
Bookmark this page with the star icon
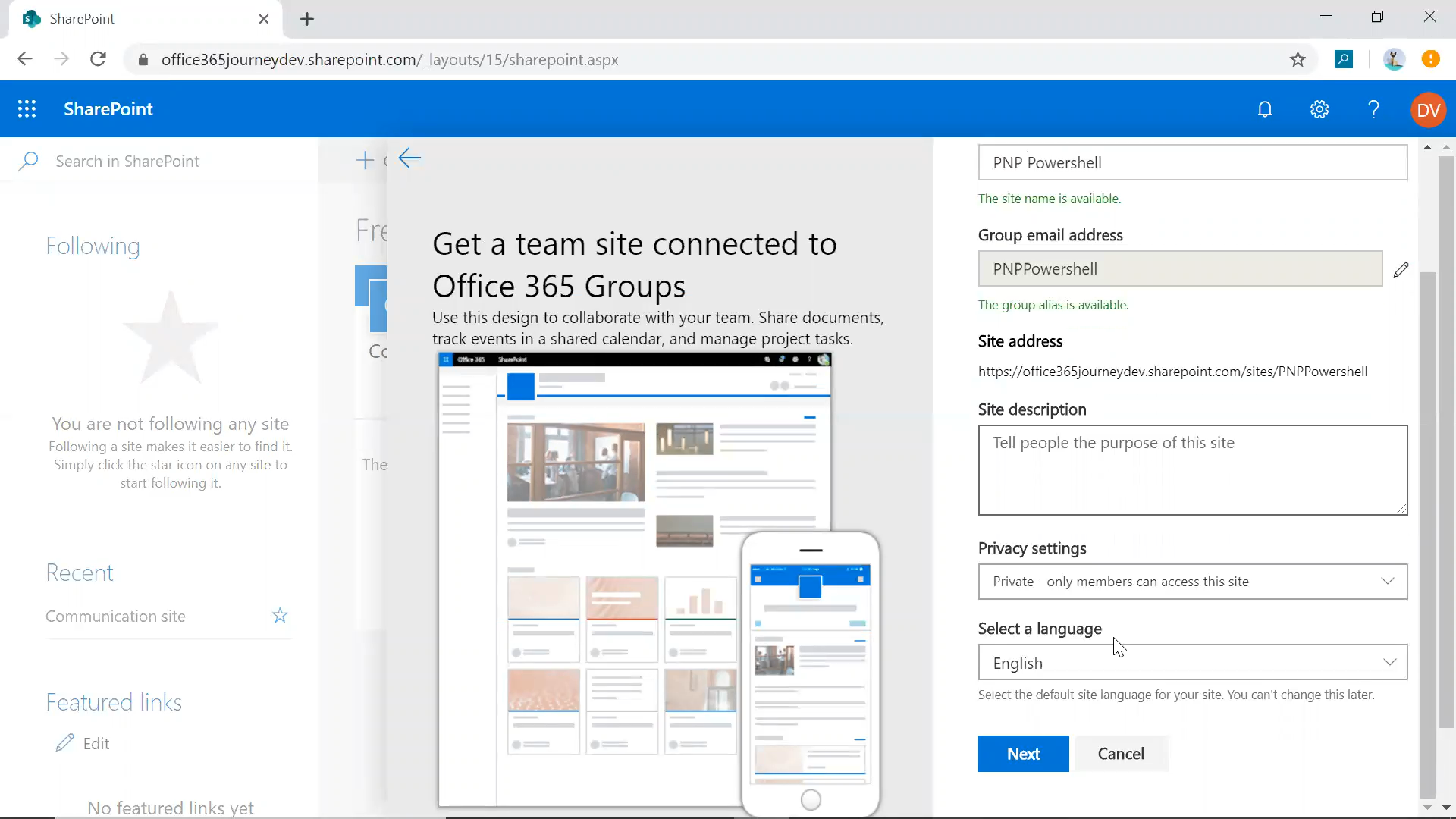[x=1298, y=59]
